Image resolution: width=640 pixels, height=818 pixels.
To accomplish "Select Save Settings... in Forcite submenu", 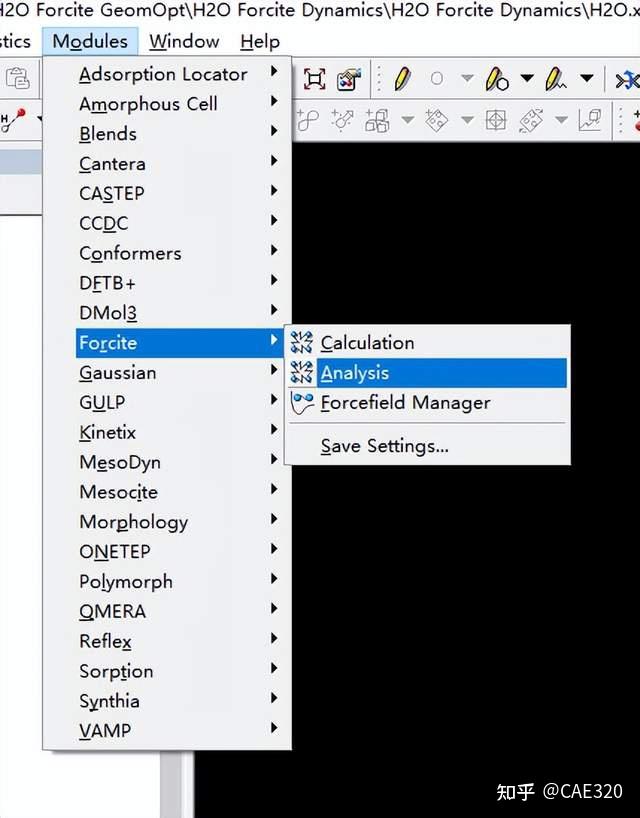I will point(427,446).
